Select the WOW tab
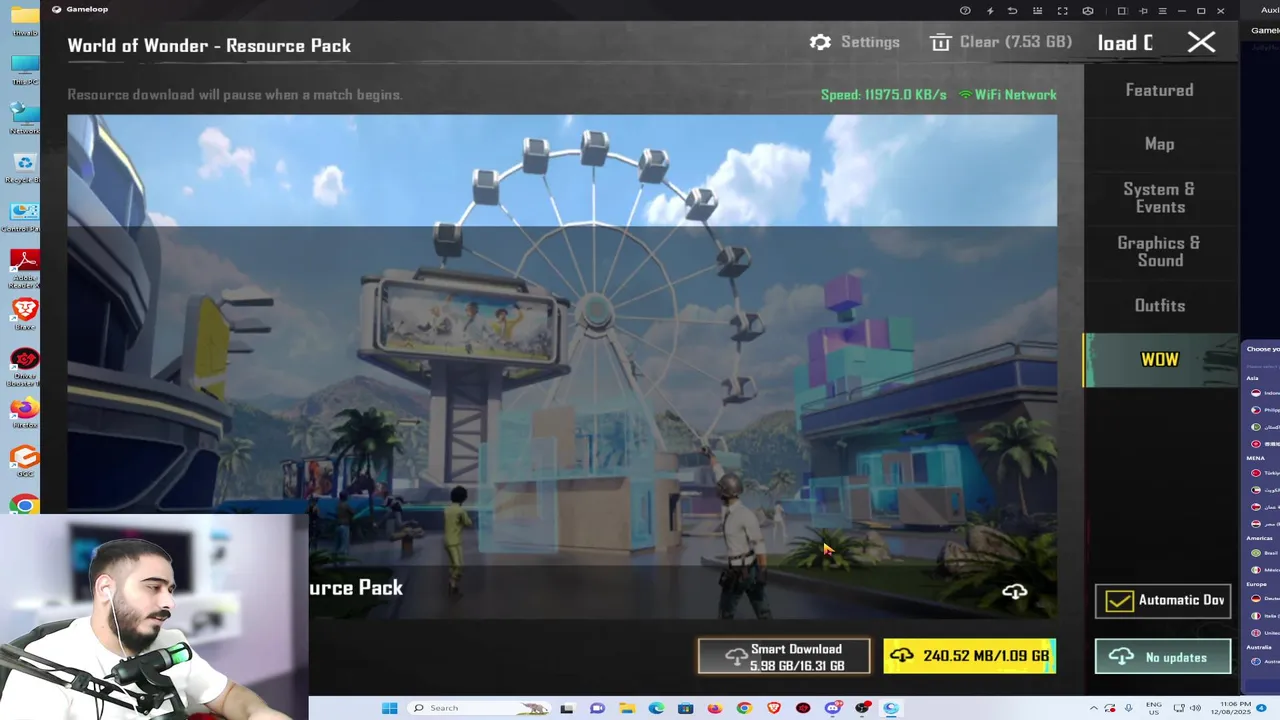The image size is (1280, 720). click(1160, 360)
